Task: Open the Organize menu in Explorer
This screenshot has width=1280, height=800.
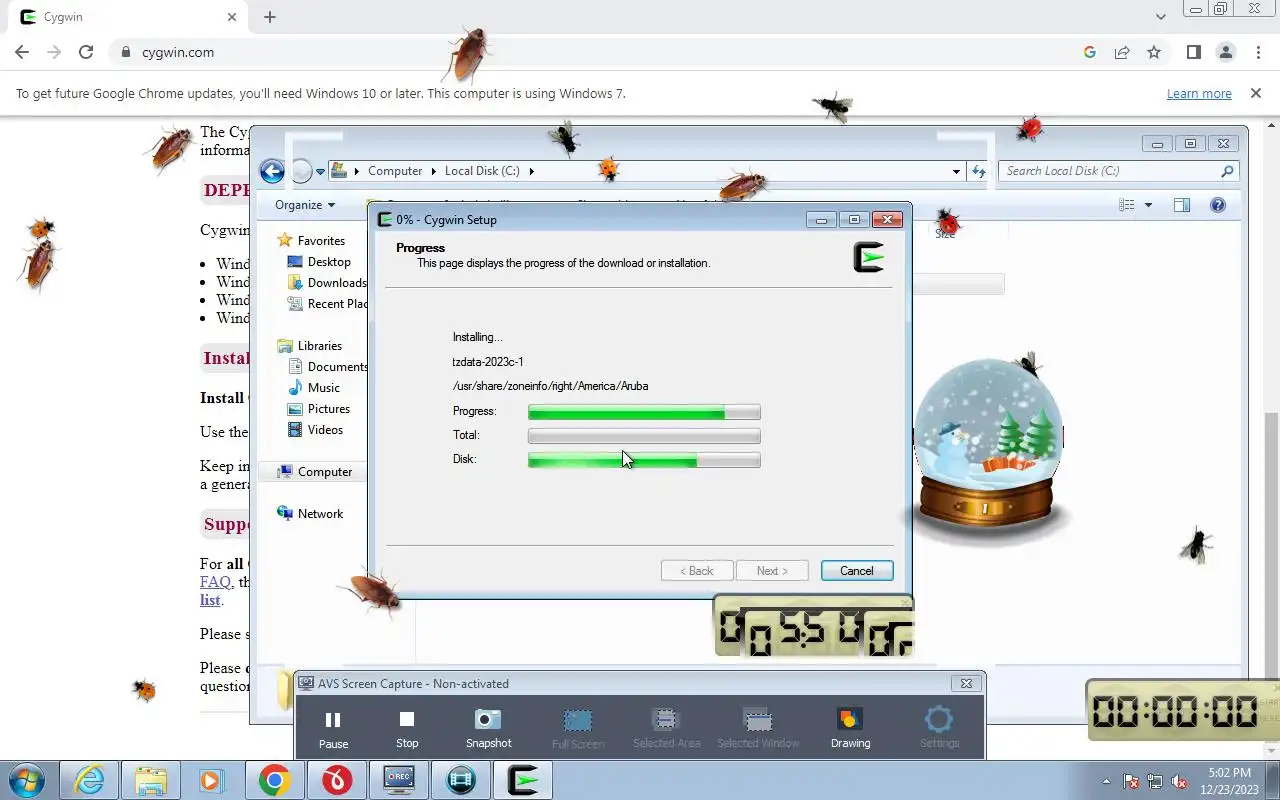Action: 305,205
